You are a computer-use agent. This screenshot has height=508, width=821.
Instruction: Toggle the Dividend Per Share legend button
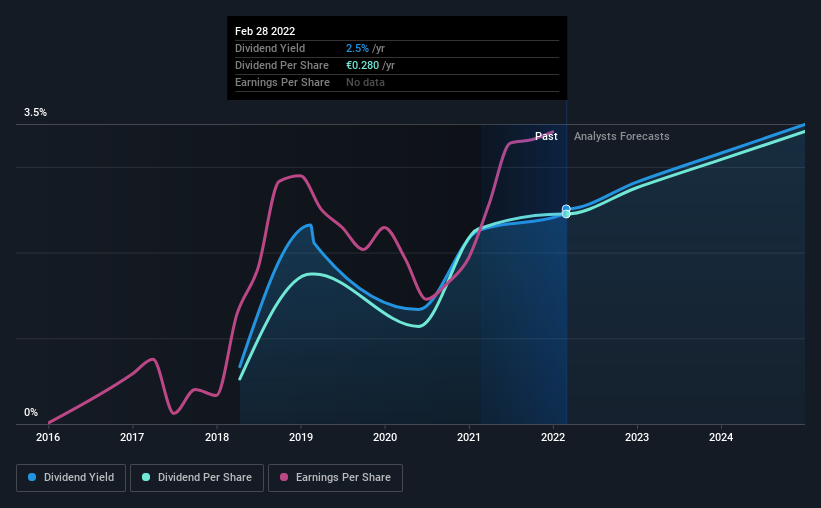(x=197, y=478)
